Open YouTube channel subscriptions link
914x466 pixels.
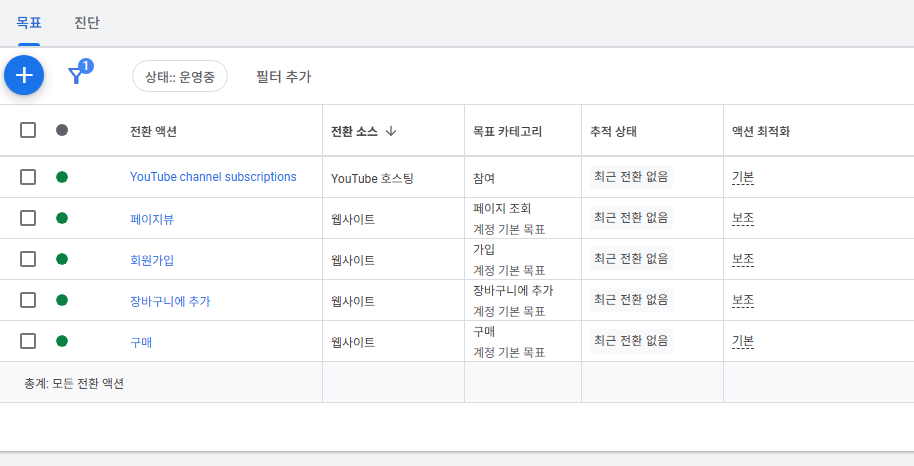point(213,177)
